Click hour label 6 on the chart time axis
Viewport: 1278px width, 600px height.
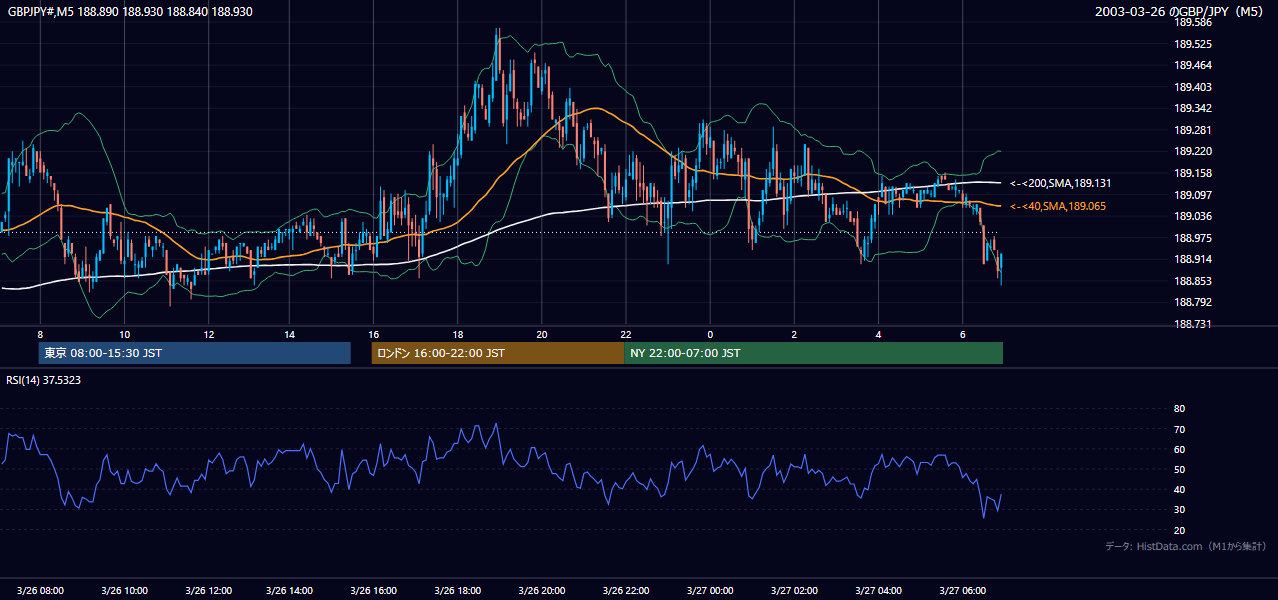click(x=962, y=334)
